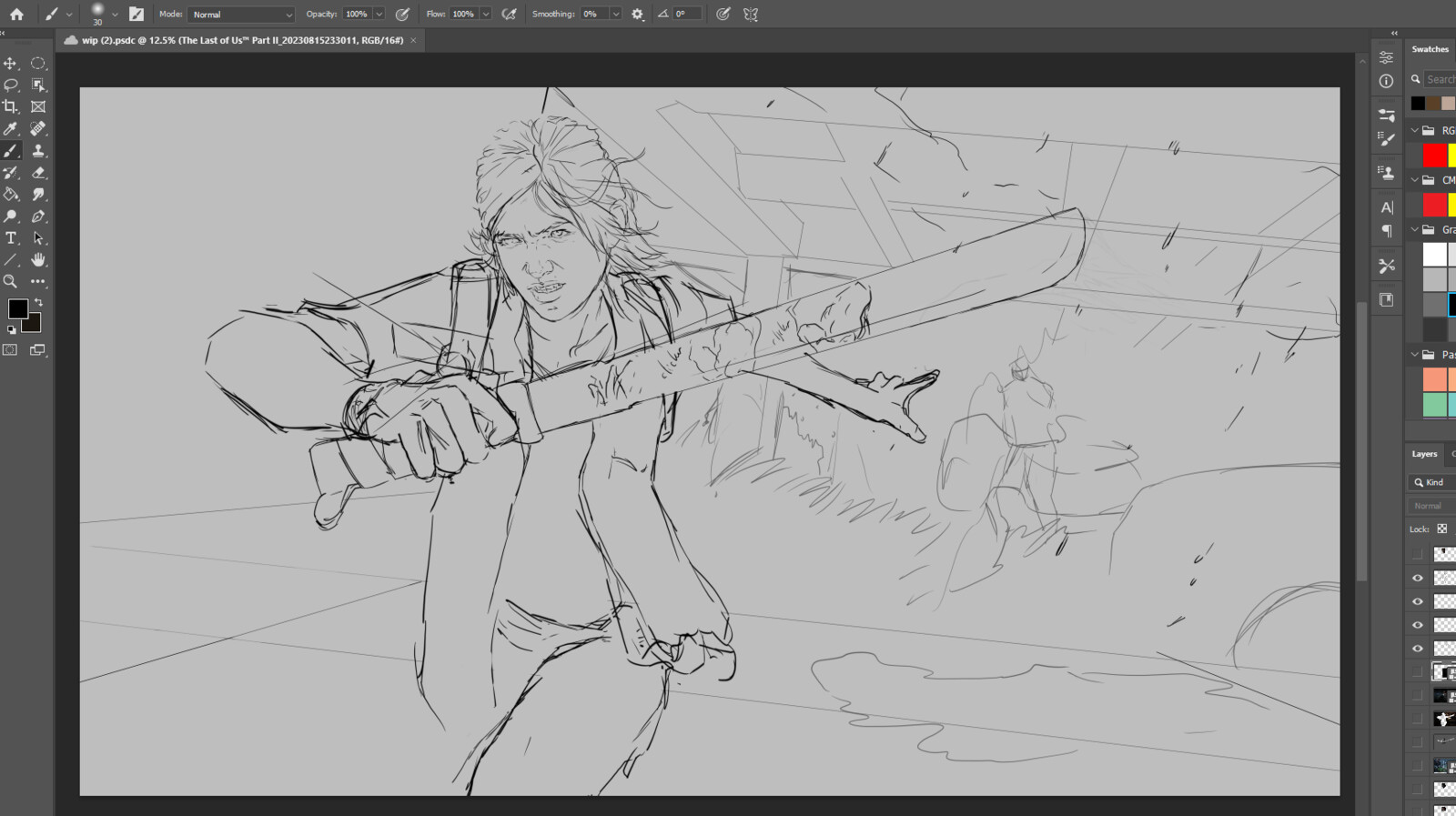Image resolution: width=1456 pixels, height=816 pixels.
Task: Select the Move tool
Action: 11,64
